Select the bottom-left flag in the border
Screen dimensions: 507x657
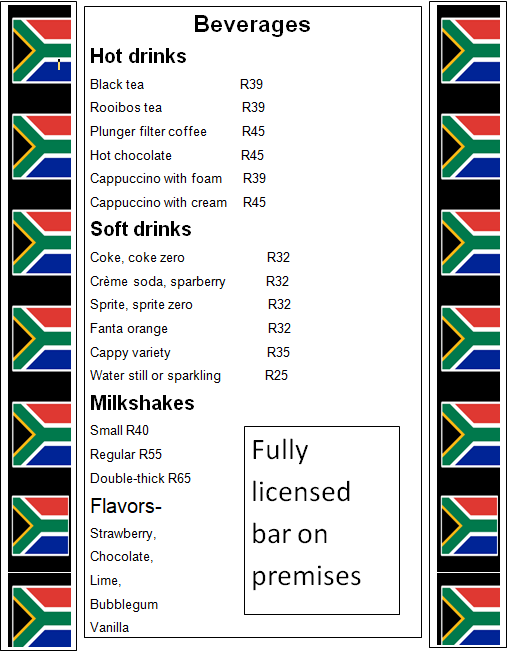(x=41, y=616)
